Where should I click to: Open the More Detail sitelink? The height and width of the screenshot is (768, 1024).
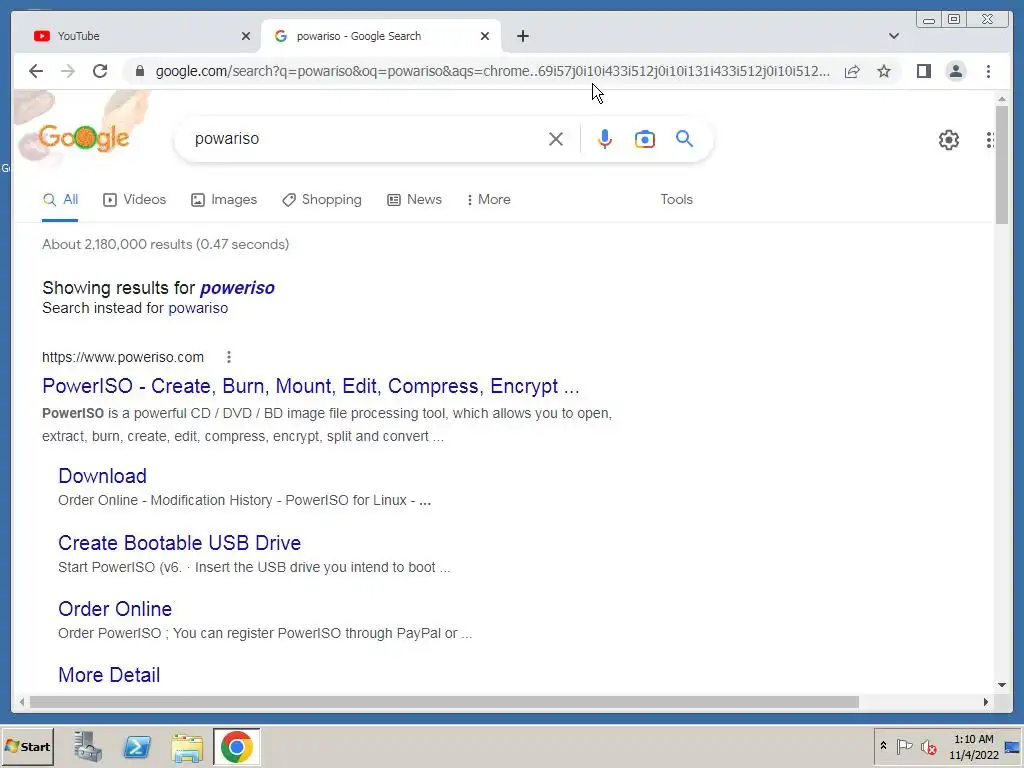pyautogui.click(x=109, y=675)
